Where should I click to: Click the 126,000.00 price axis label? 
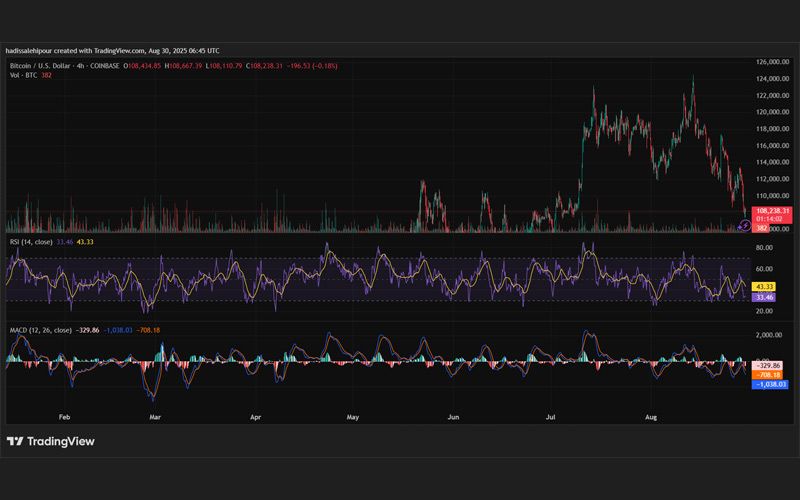(x=772, y=62)
